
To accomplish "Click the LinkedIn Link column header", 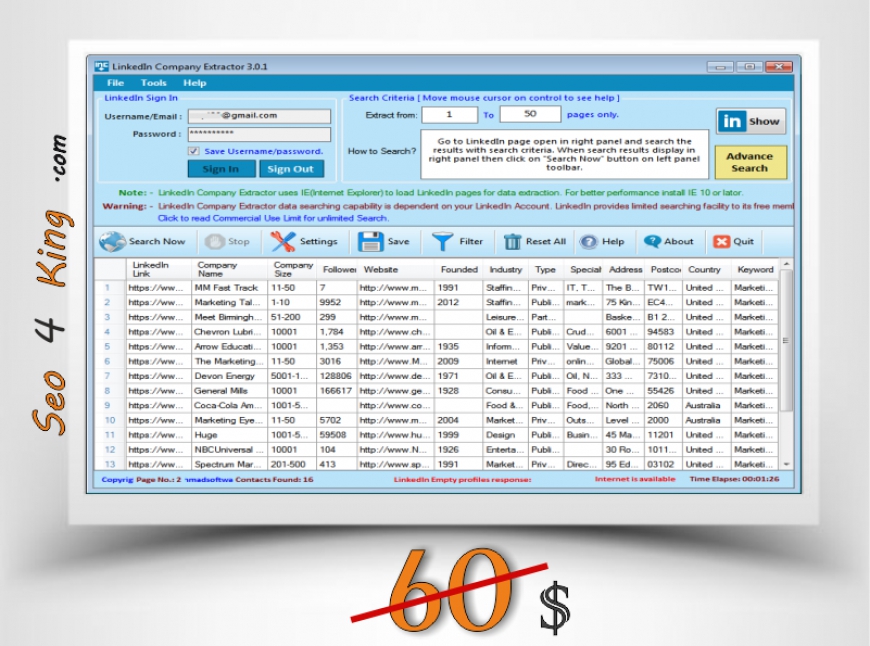I will pos(159,269).
